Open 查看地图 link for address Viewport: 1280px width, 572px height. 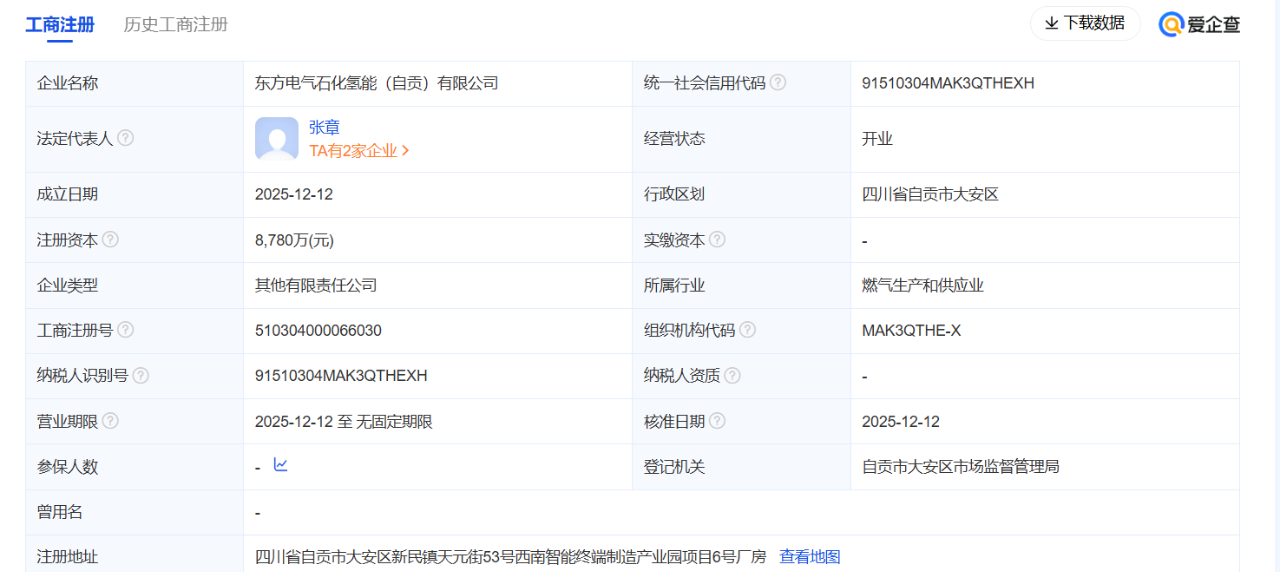coord(810,557)
